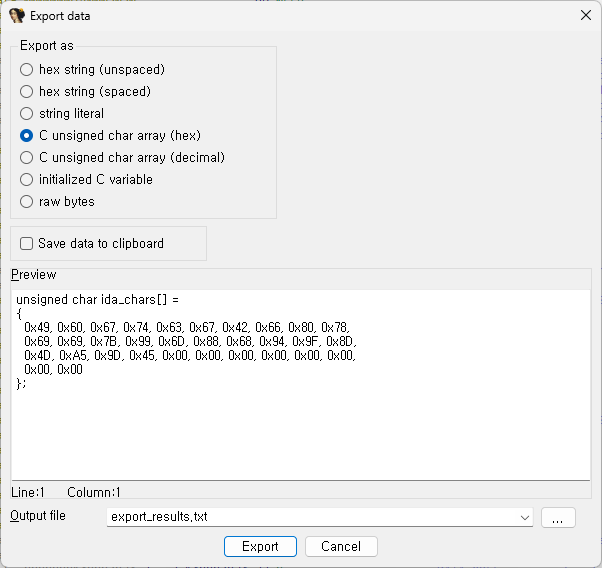Select hex string (spaced) option

pyautogui.click(x=27, y=92)
